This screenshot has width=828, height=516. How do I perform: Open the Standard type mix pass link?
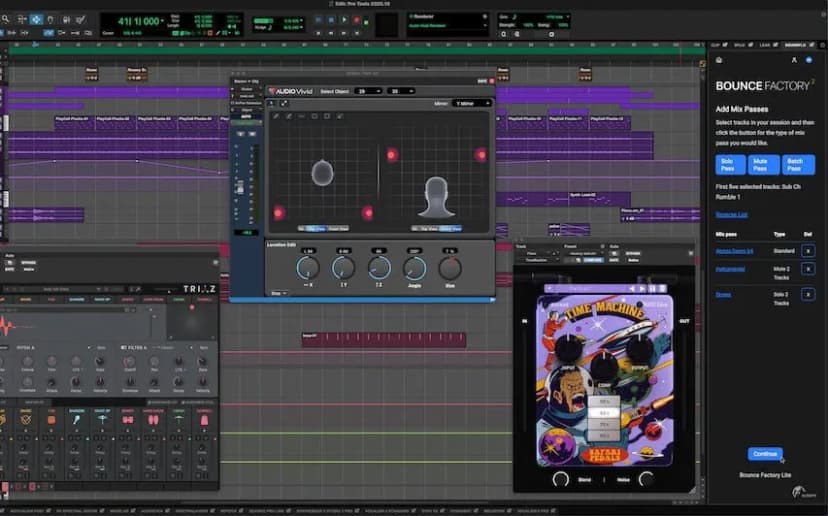[734, 251]
